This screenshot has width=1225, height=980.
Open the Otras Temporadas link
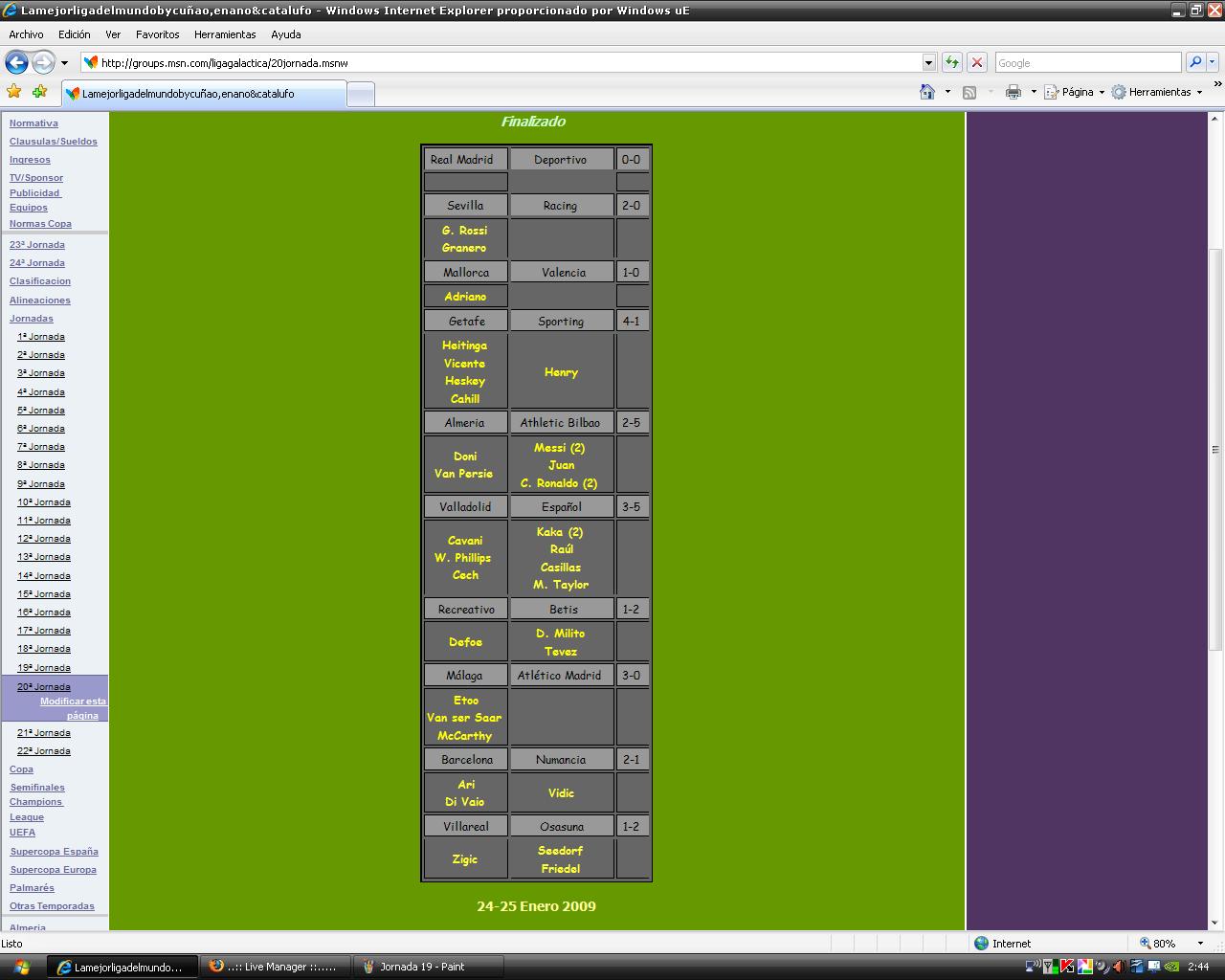tap(52, 906)
